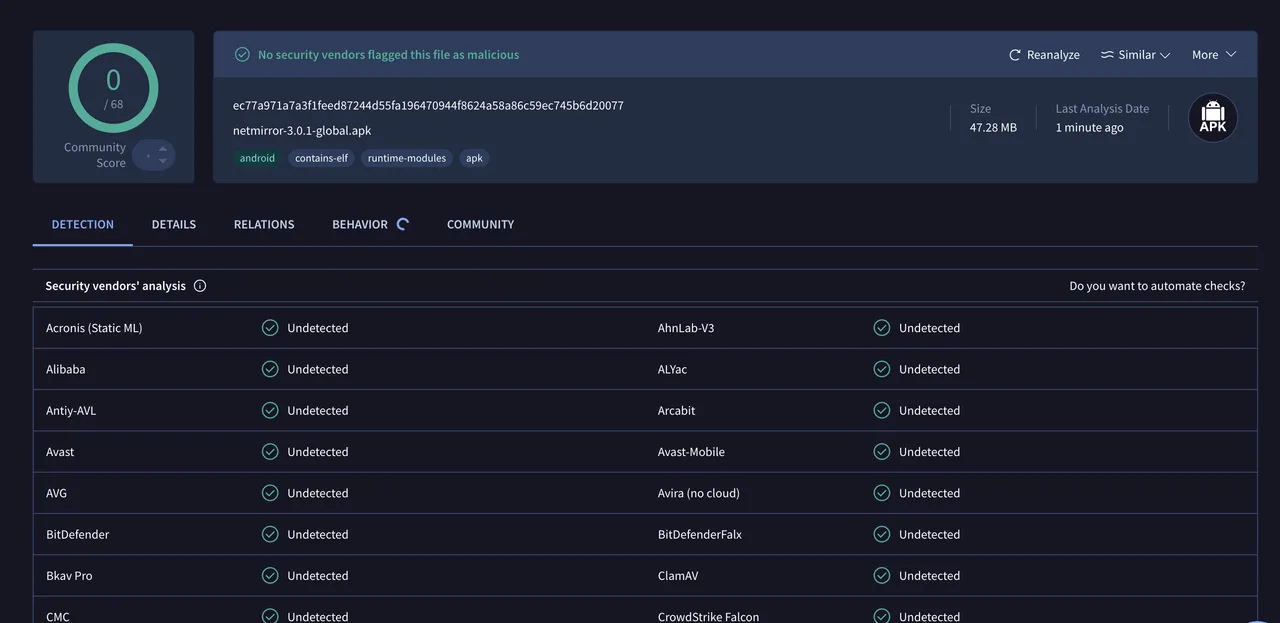The width and height of the screenshot is (1280, 623).
Task: Click the AhnLab-V3 vendor name
Action: pos(686,328)
